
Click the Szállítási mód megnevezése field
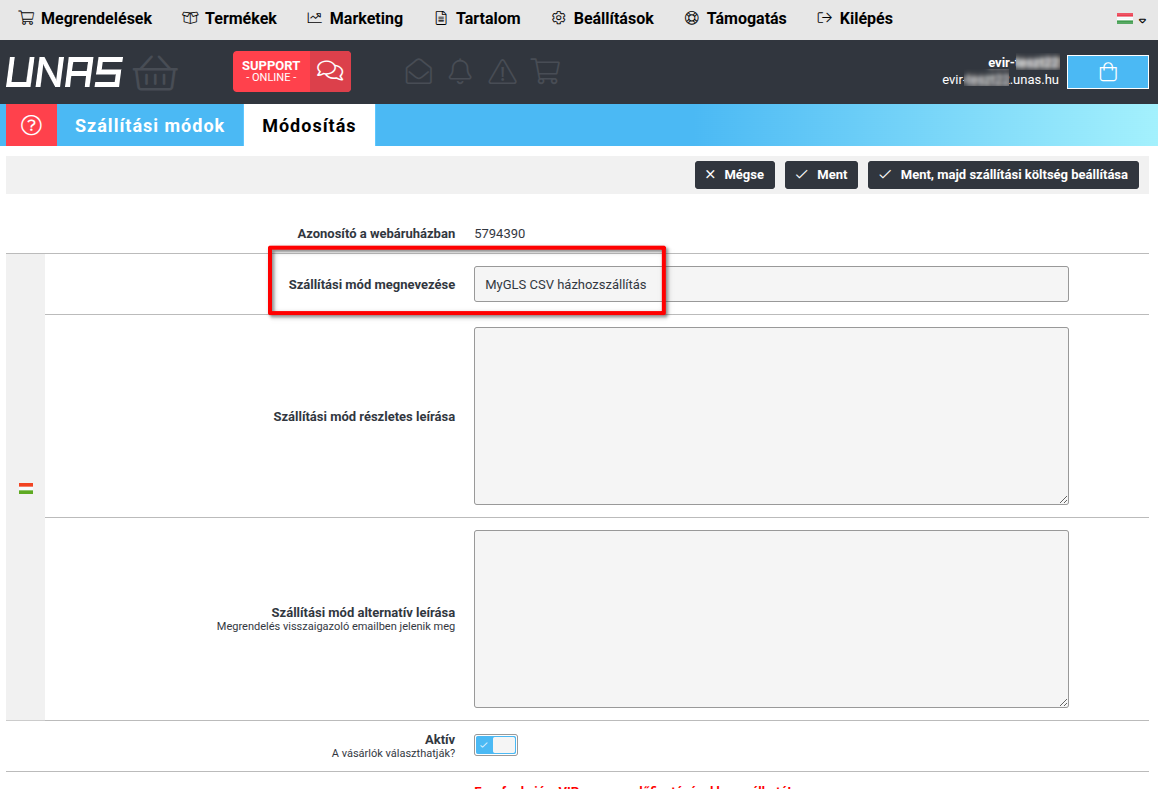tap(771, 284)
